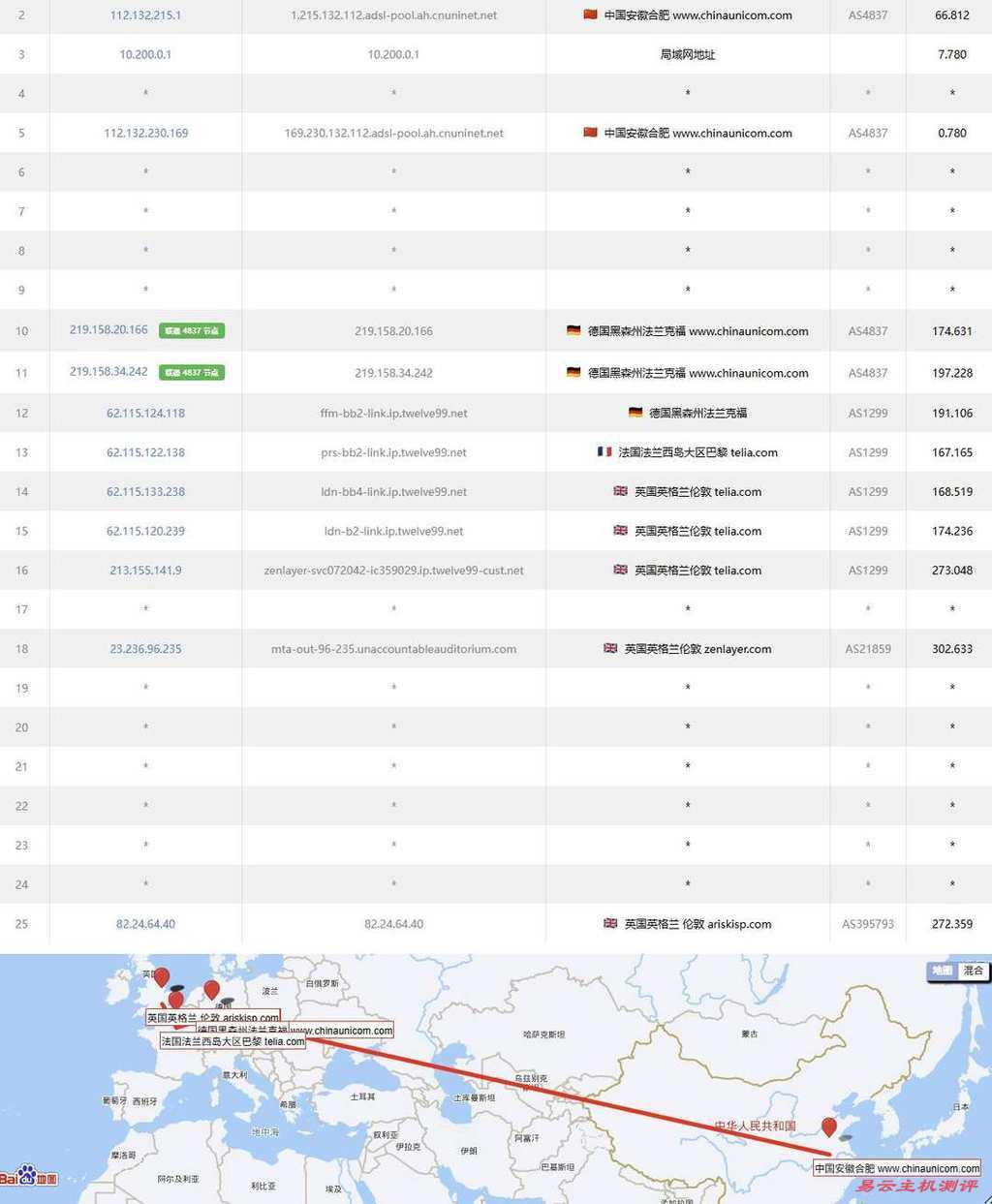
Task: Select hostname 1.215.132.112.adsl-pool.ah.cnuninet.net
Action: tap(393, 15)
